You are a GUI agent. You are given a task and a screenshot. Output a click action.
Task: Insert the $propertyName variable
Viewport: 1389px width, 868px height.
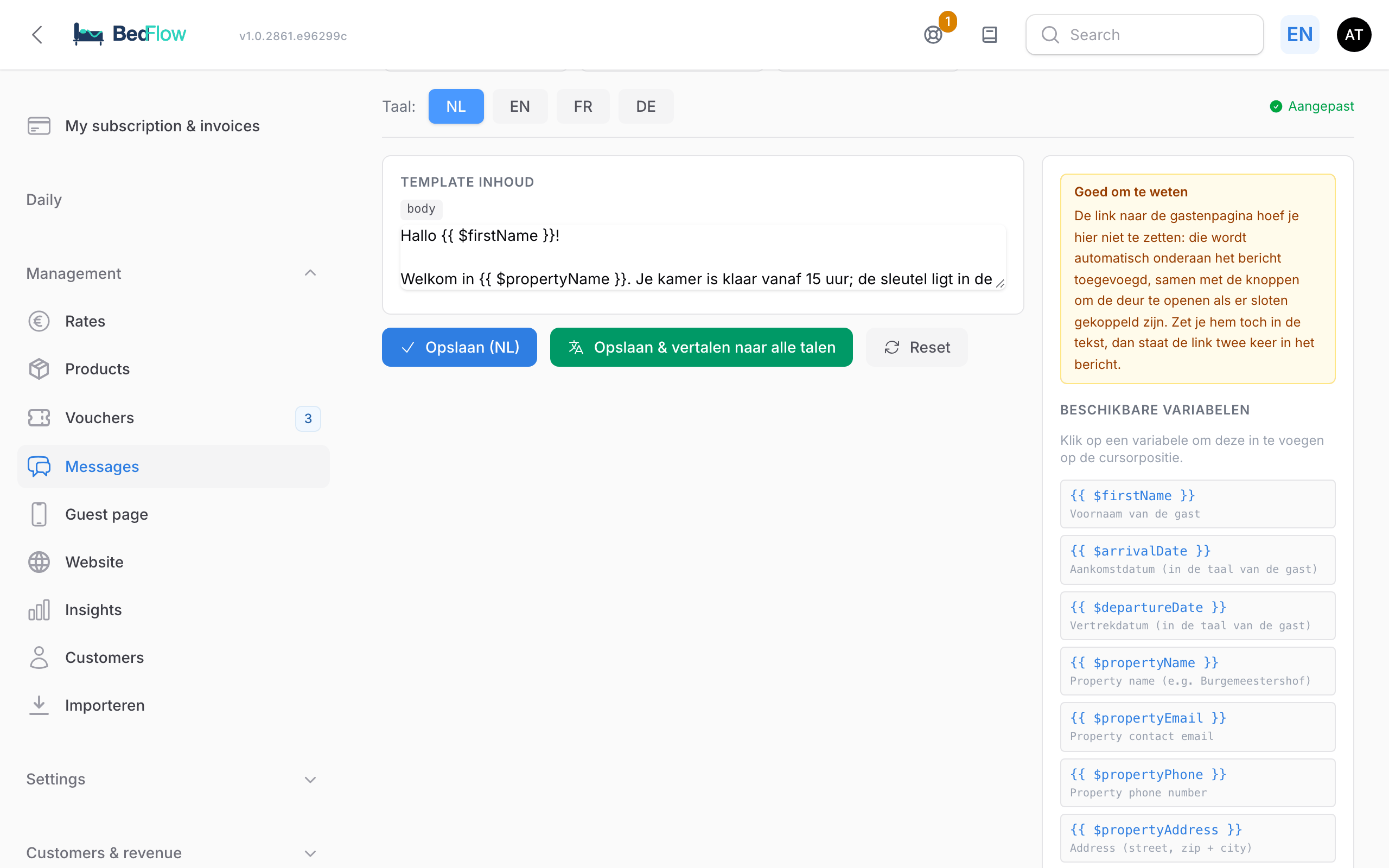(1197, 671)
